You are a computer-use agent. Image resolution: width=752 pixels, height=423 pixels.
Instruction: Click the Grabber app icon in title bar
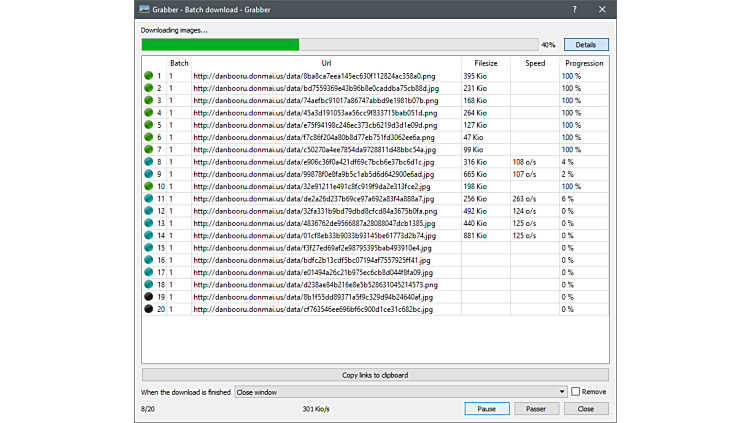click(145, 9)
